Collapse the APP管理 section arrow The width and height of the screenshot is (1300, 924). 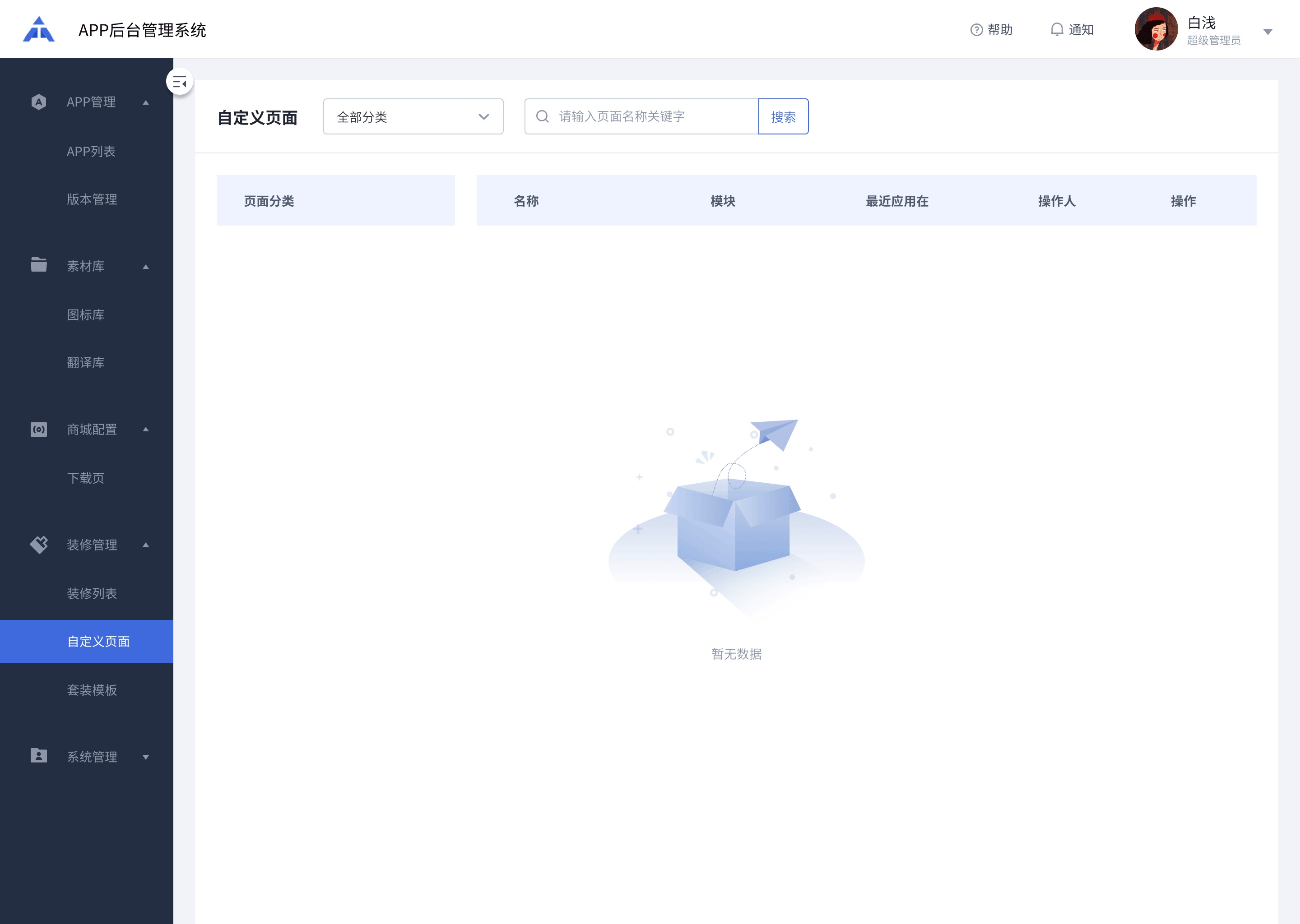tap(146, 102)
